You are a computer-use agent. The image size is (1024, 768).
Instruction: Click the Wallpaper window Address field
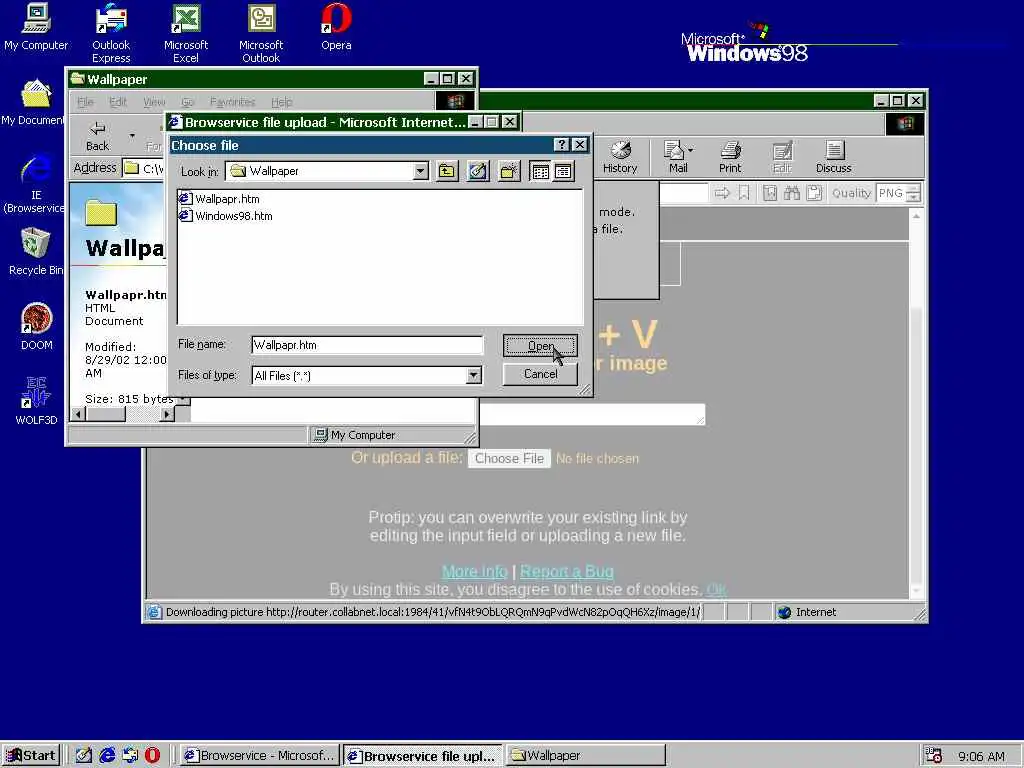[x=144, y=168]
